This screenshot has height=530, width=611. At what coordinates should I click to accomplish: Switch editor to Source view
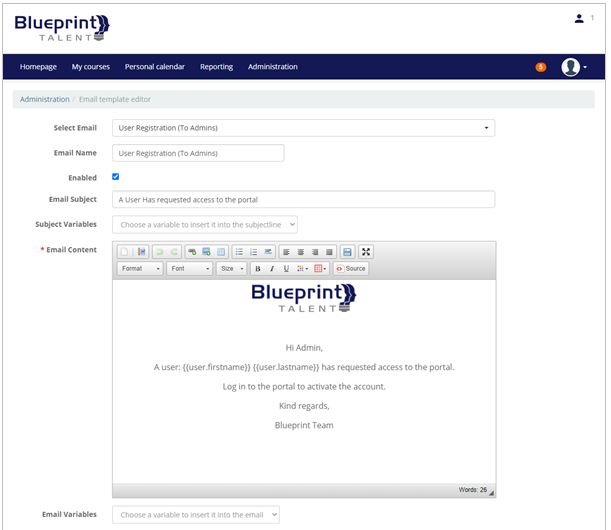click(351, 269)
